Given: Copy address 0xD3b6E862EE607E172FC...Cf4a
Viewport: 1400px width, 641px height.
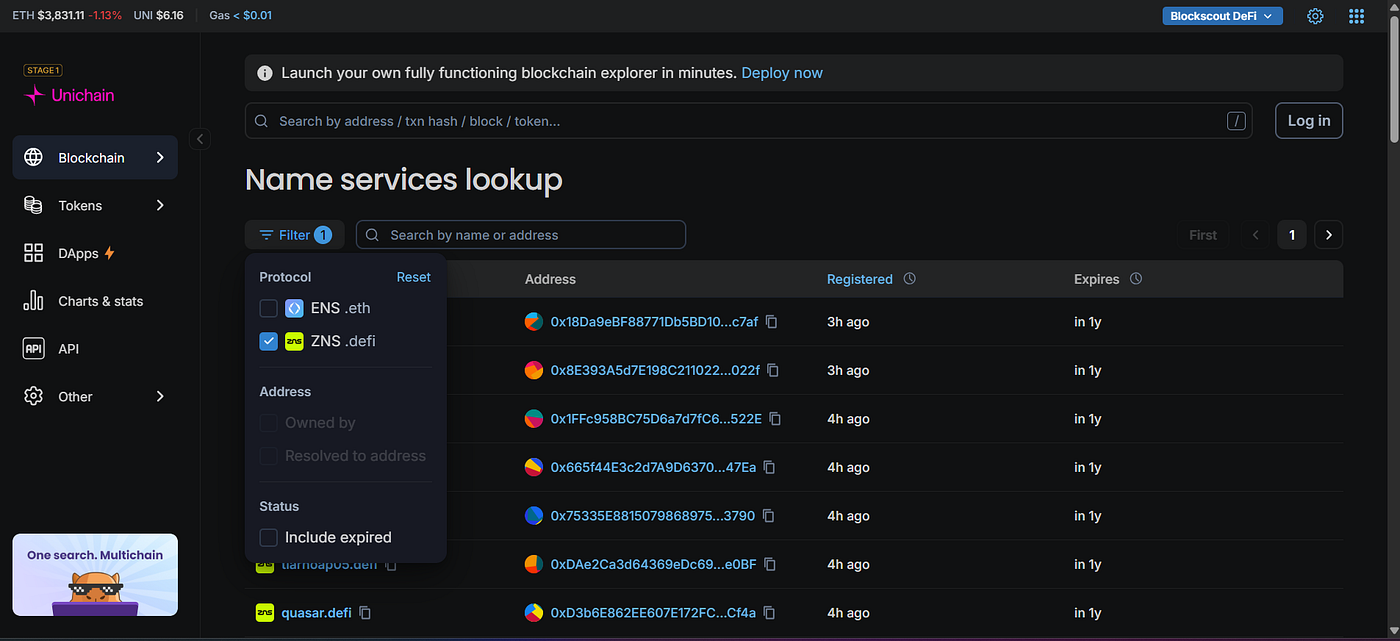Looking at the screenshot, I should coord(769,613).
